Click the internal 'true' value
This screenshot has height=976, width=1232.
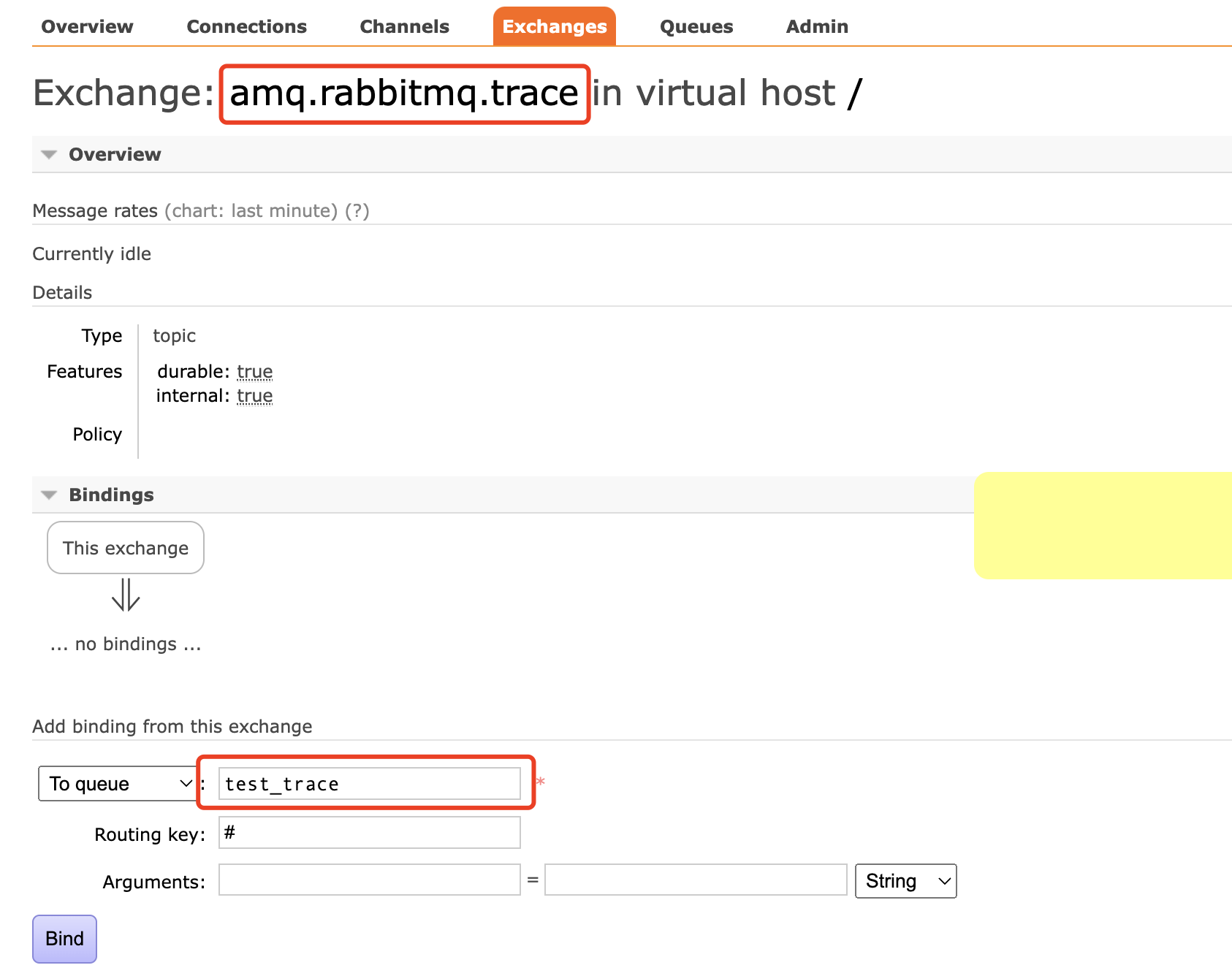pos(254,396)
